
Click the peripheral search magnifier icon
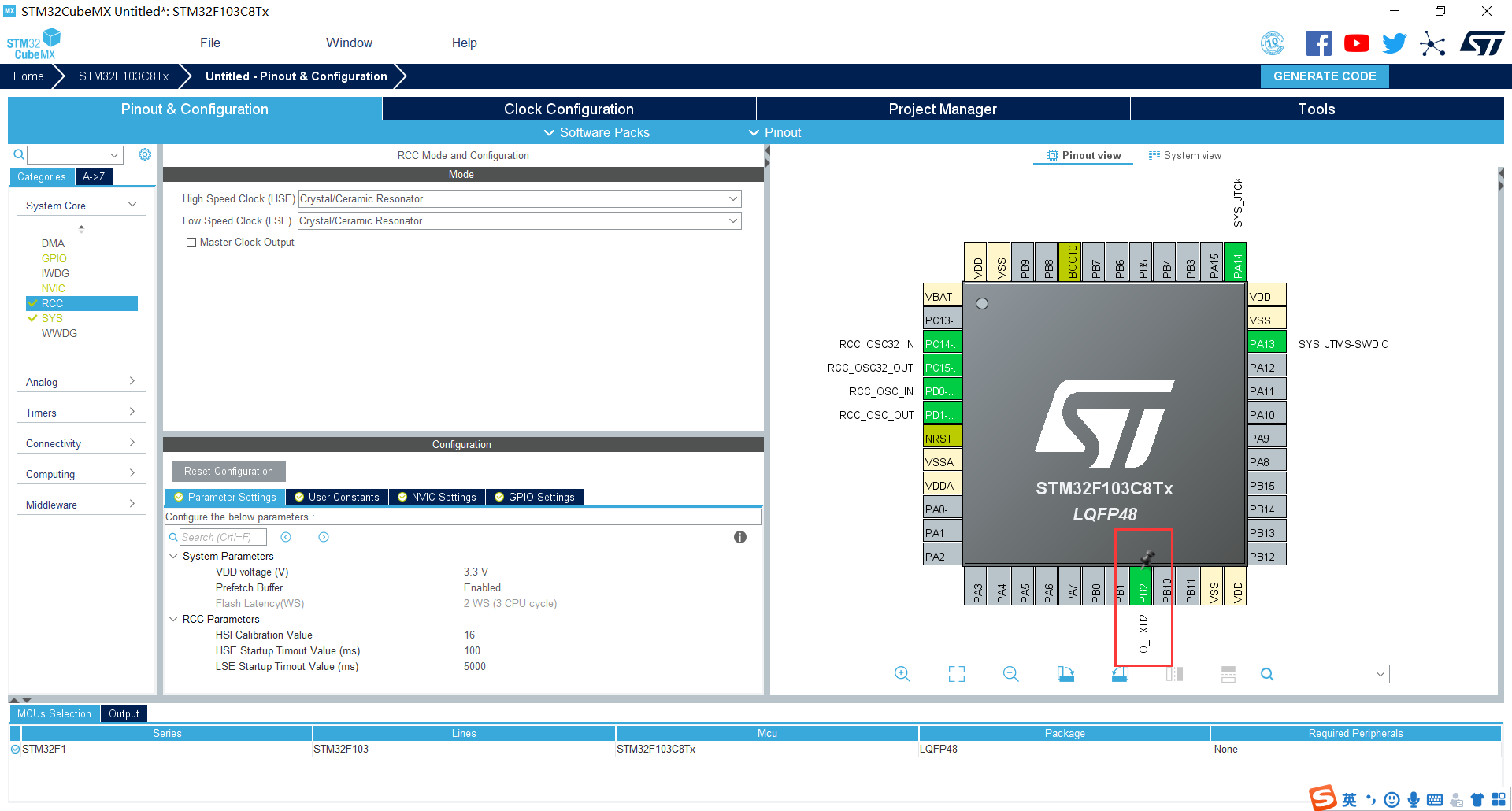point(19,154)
